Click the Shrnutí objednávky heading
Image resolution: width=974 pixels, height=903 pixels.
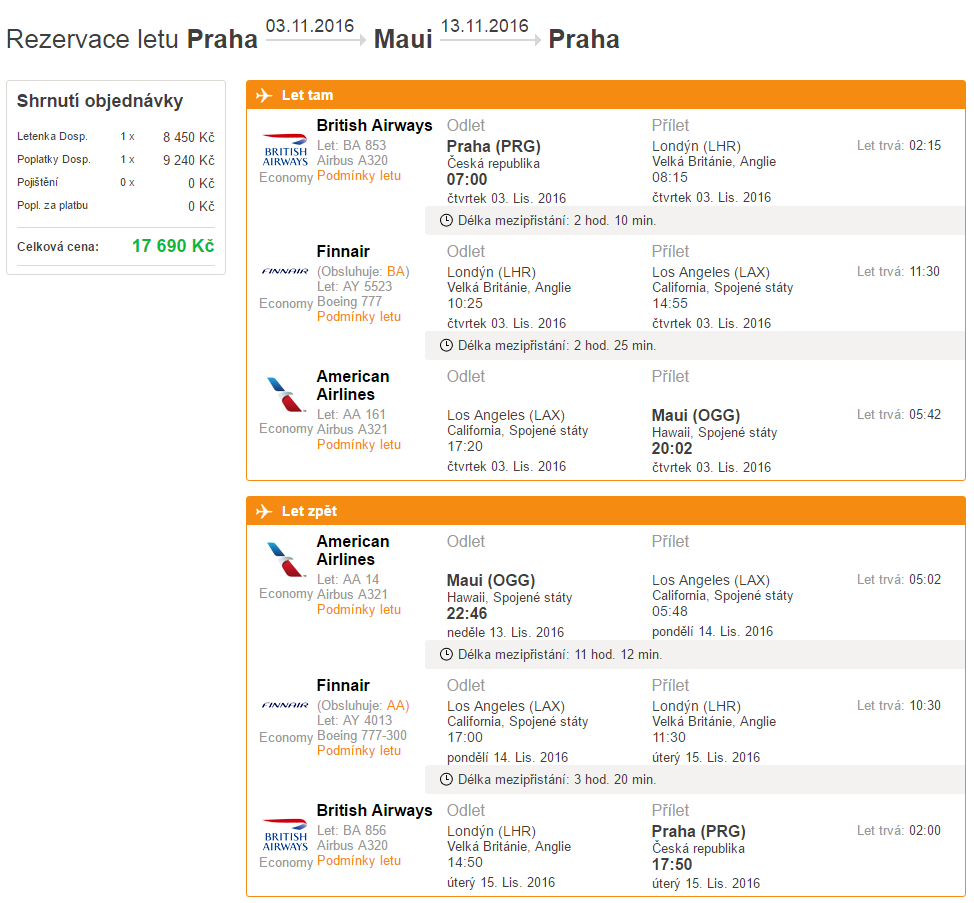pyautogui.click(x=100, y=101)
